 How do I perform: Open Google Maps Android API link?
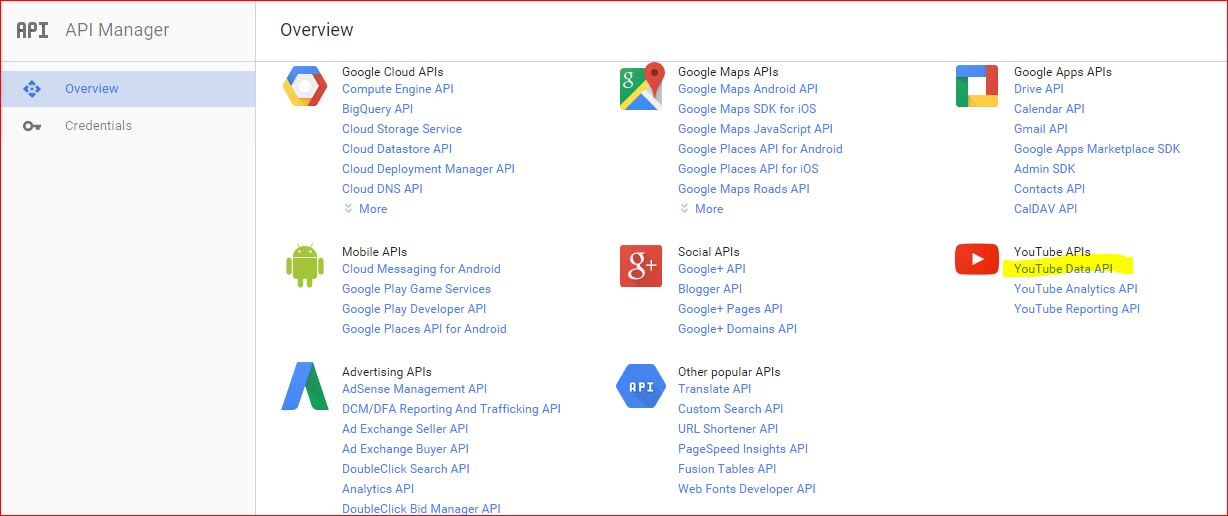tap(748, 89)
